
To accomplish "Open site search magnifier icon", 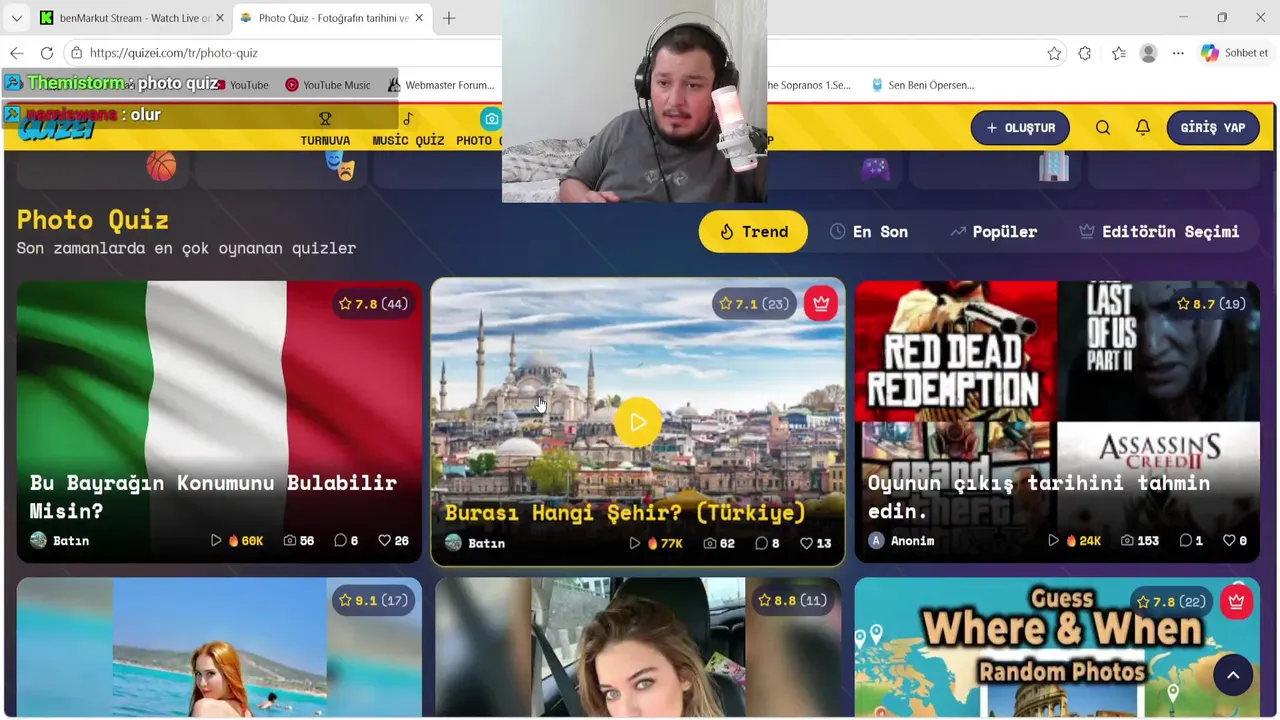I will [x=1103, y=128].
